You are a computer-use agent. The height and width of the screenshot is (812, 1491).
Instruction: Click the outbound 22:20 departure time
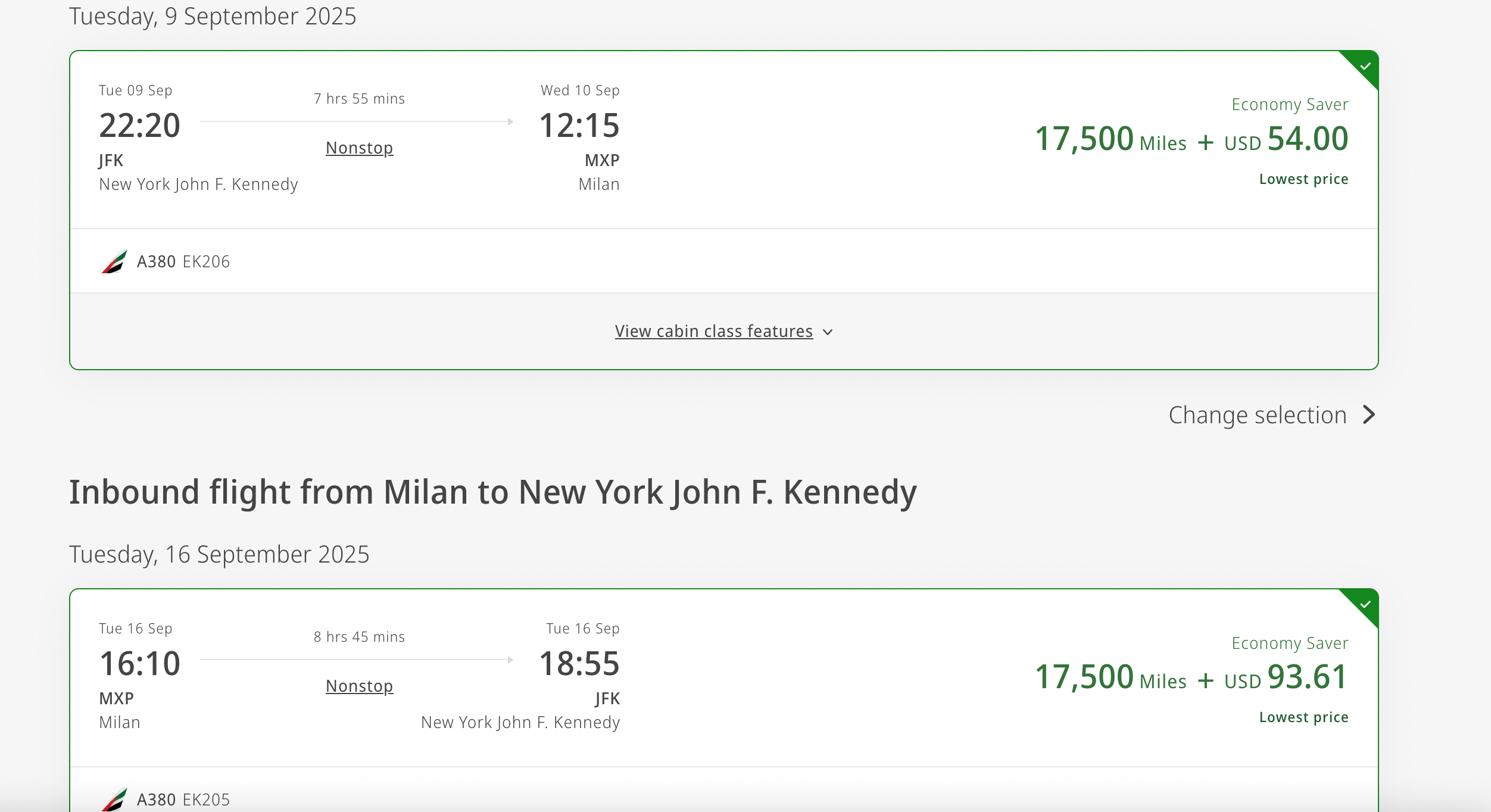139,126
